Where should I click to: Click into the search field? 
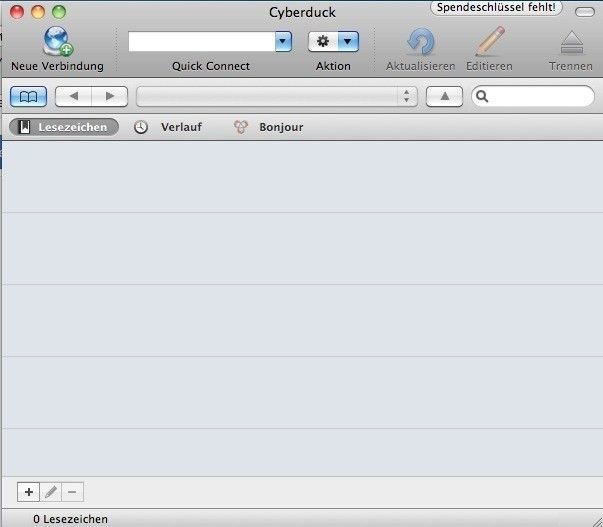point(533,96)
